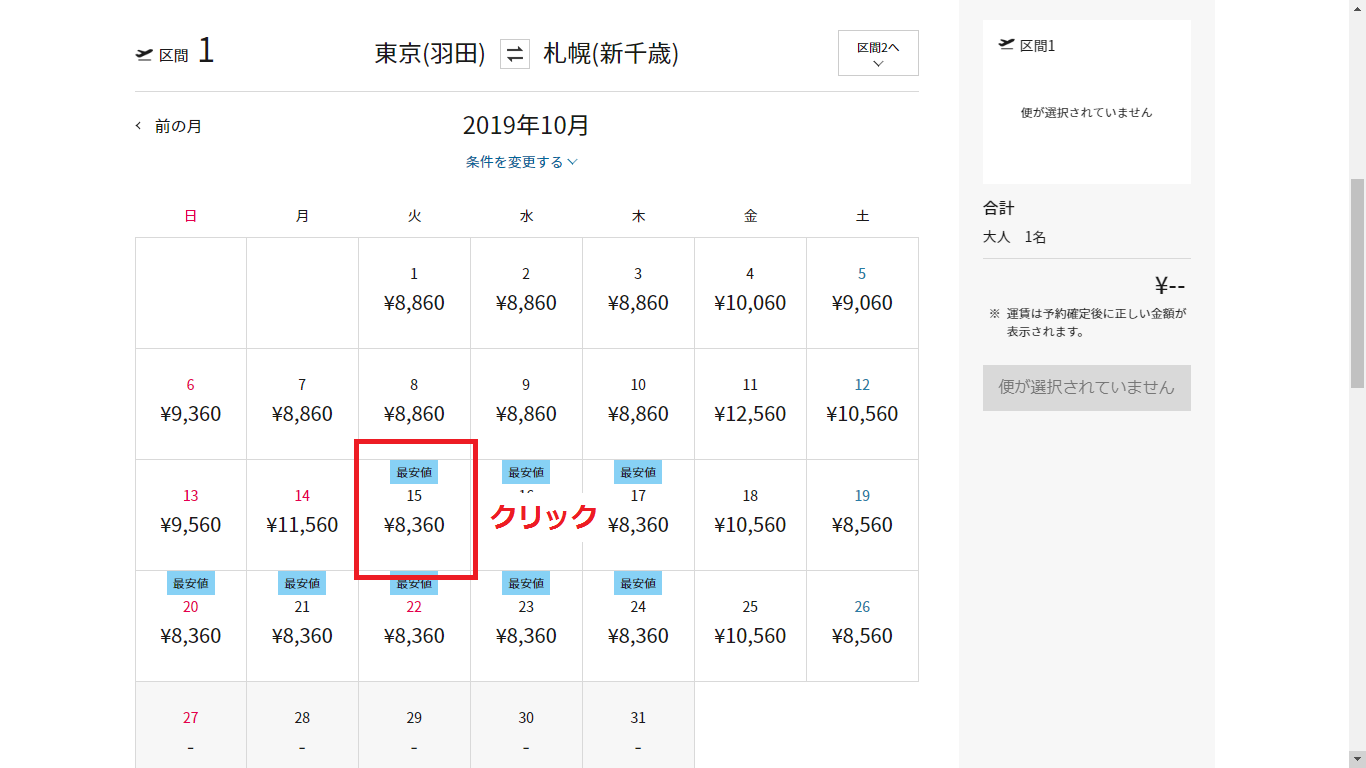Click the page vertical scrollbar thumb
The image size is (1366, 768).
(1357, 283)
